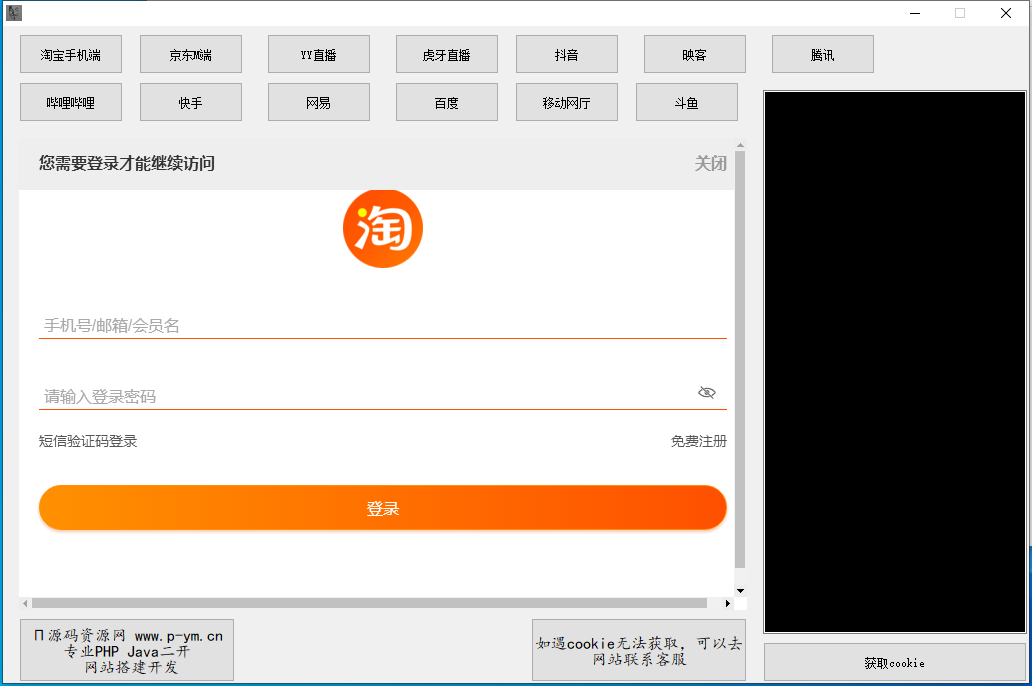Select the 京东m端 platform button

click(191, 55)
